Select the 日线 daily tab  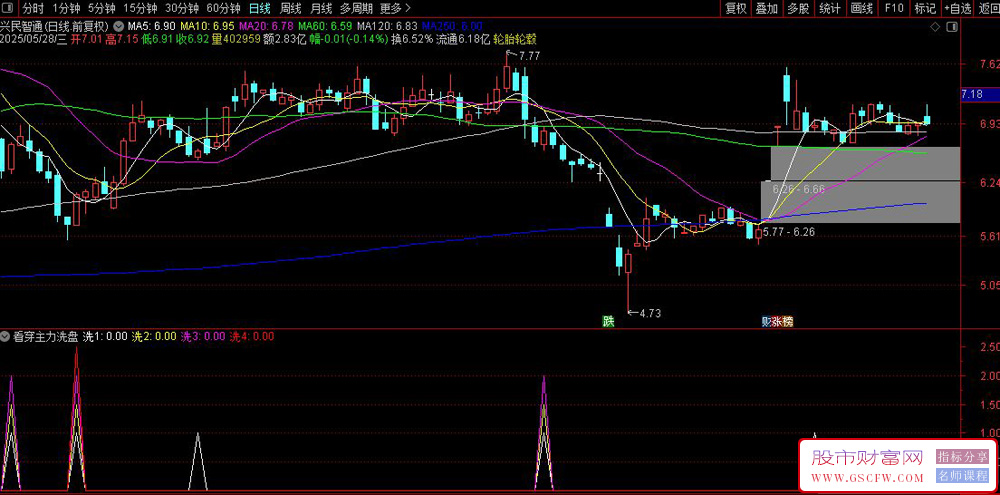[x=260, y=8]
